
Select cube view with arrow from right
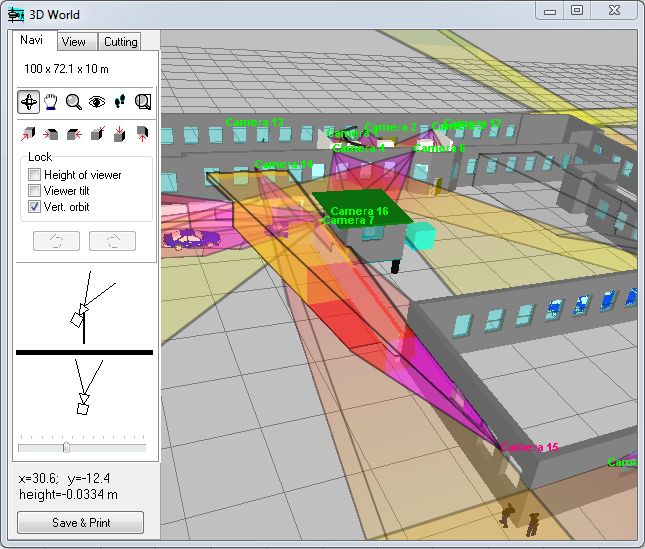(74, 133)
